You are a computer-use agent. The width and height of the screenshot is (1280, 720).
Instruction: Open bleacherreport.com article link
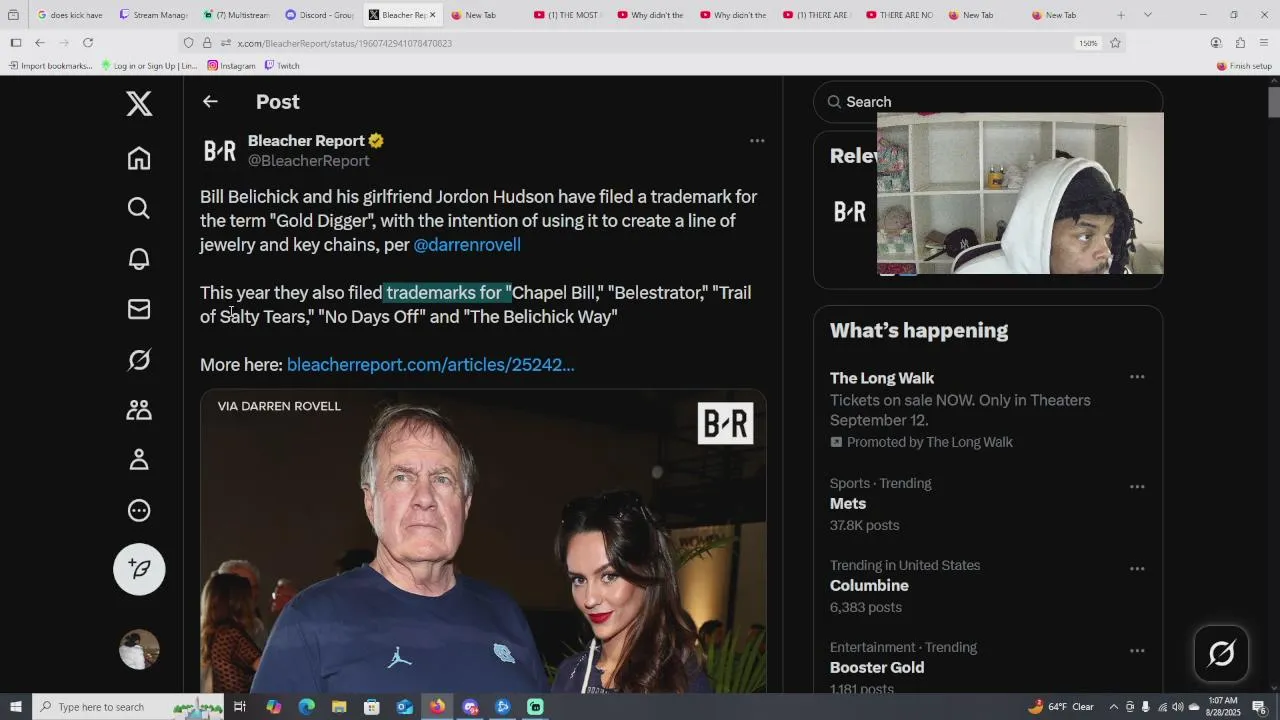431,365
